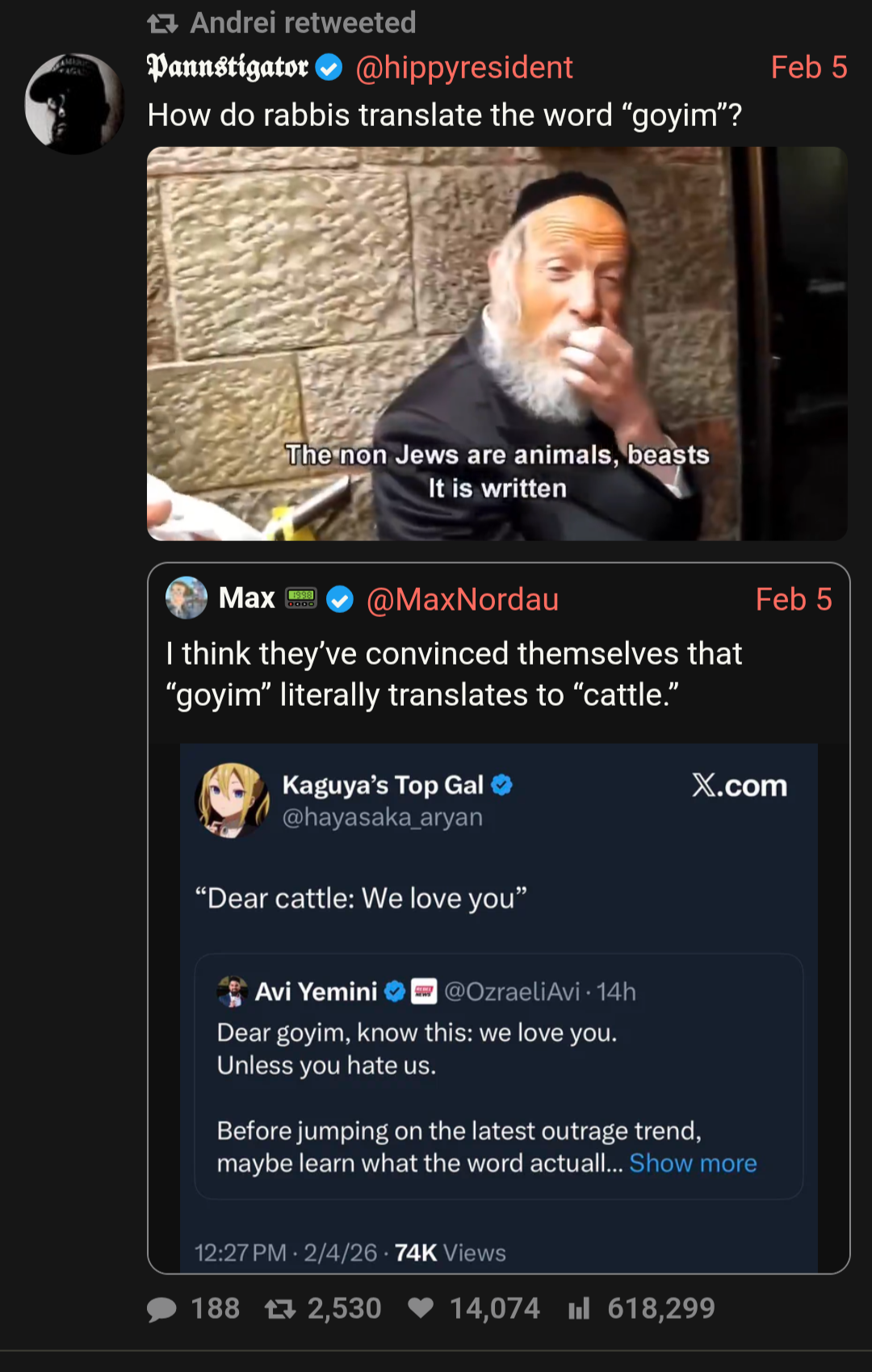
Task: Click the Pannstigator display name
Action: click(228, 68)
